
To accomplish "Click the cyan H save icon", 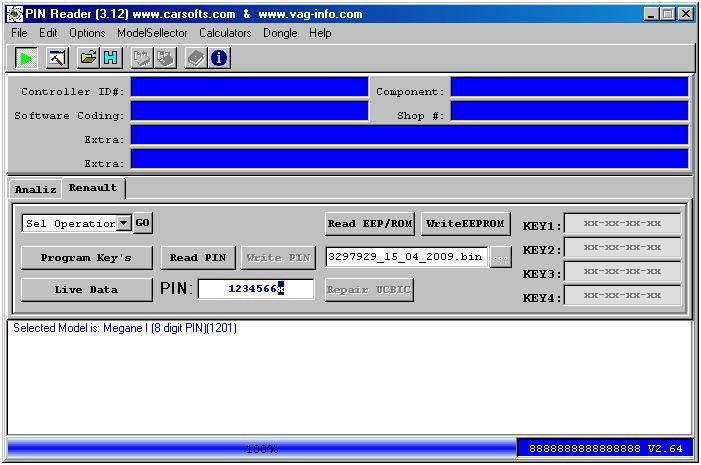I will point(110,58).
